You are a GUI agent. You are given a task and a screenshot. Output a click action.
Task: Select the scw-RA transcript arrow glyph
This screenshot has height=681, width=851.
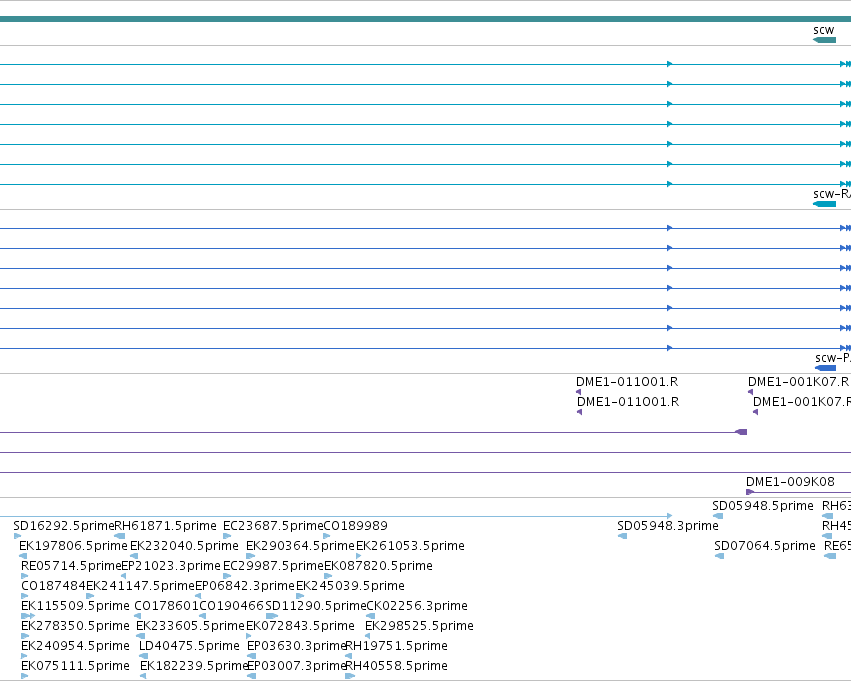point(824,204)
